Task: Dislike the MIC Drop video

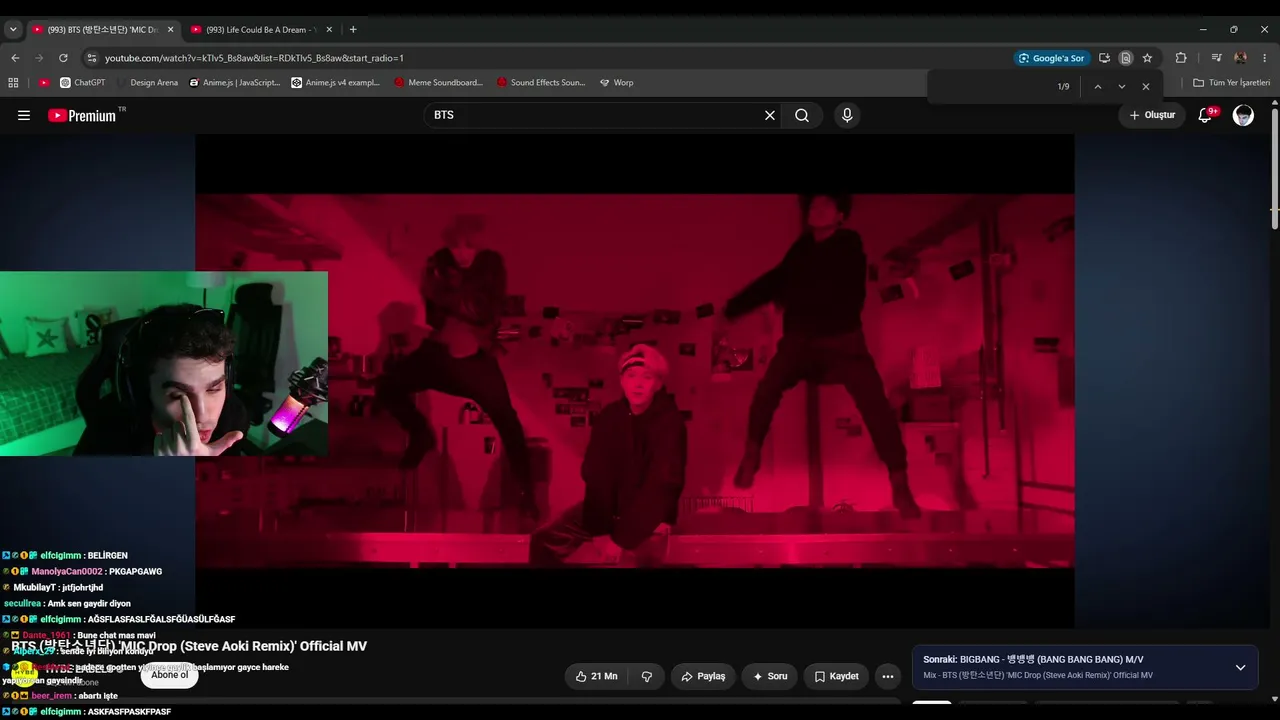Action: 647,676
